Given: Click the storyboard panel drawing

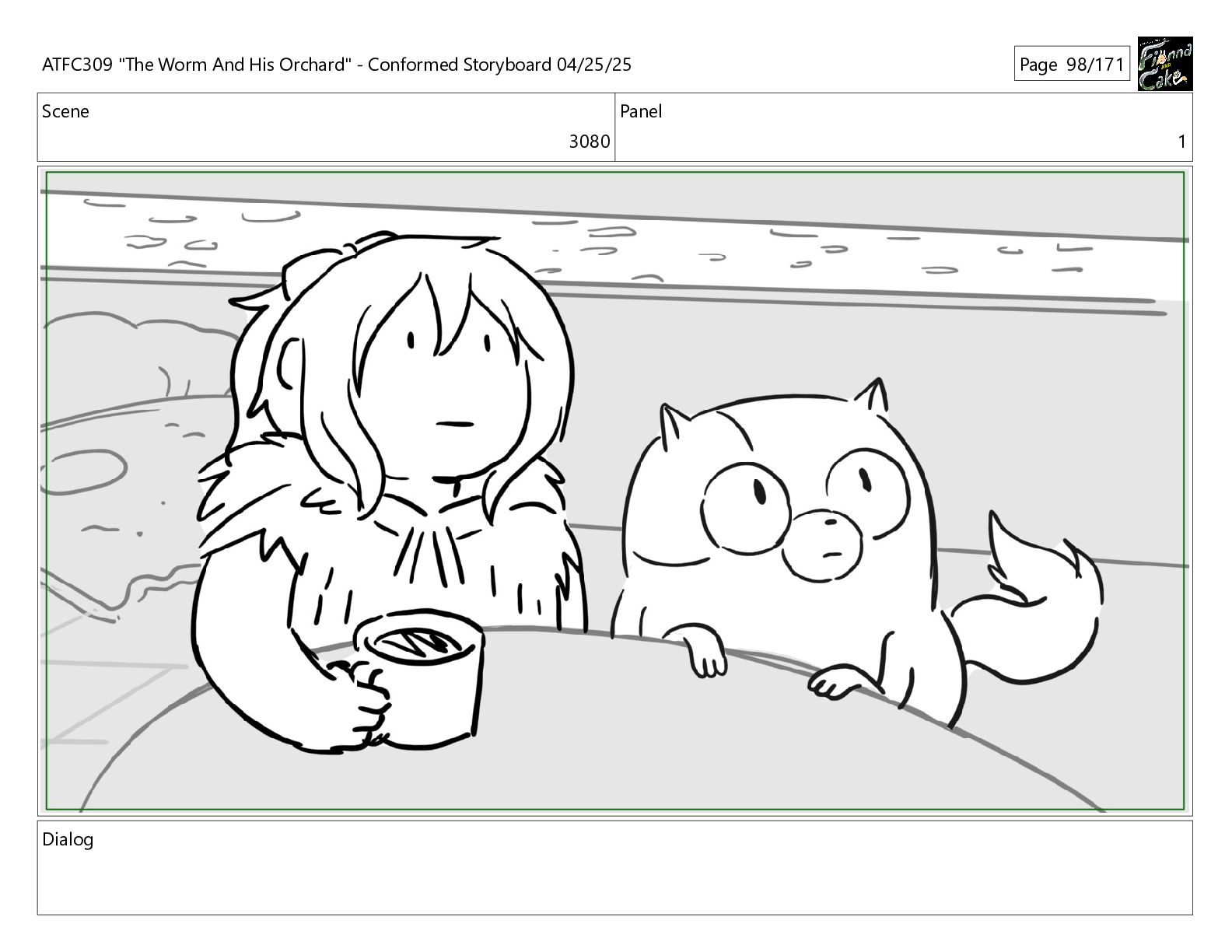Looking at the screenshot, I should pos(614,491).
